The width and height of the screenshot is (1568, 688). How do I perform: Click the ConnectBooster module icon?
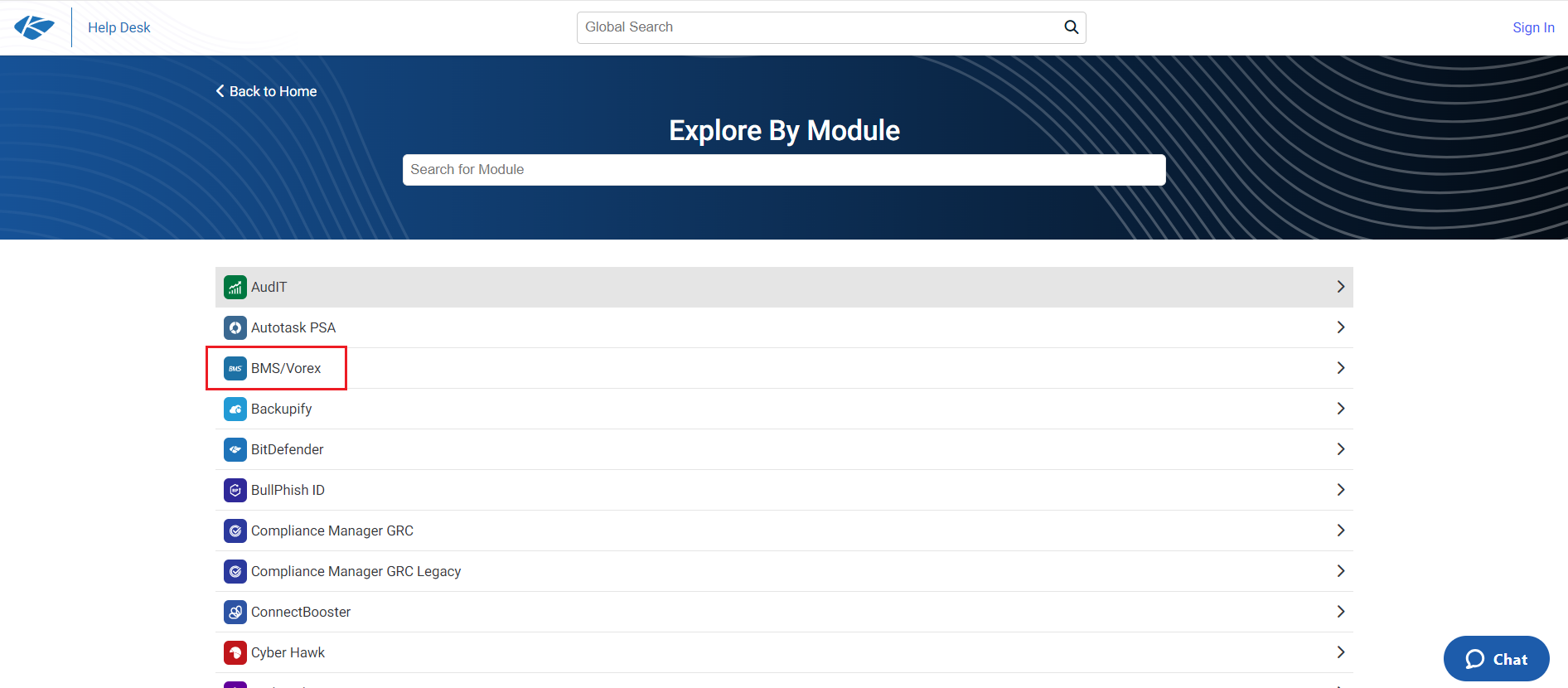[235, 613]
